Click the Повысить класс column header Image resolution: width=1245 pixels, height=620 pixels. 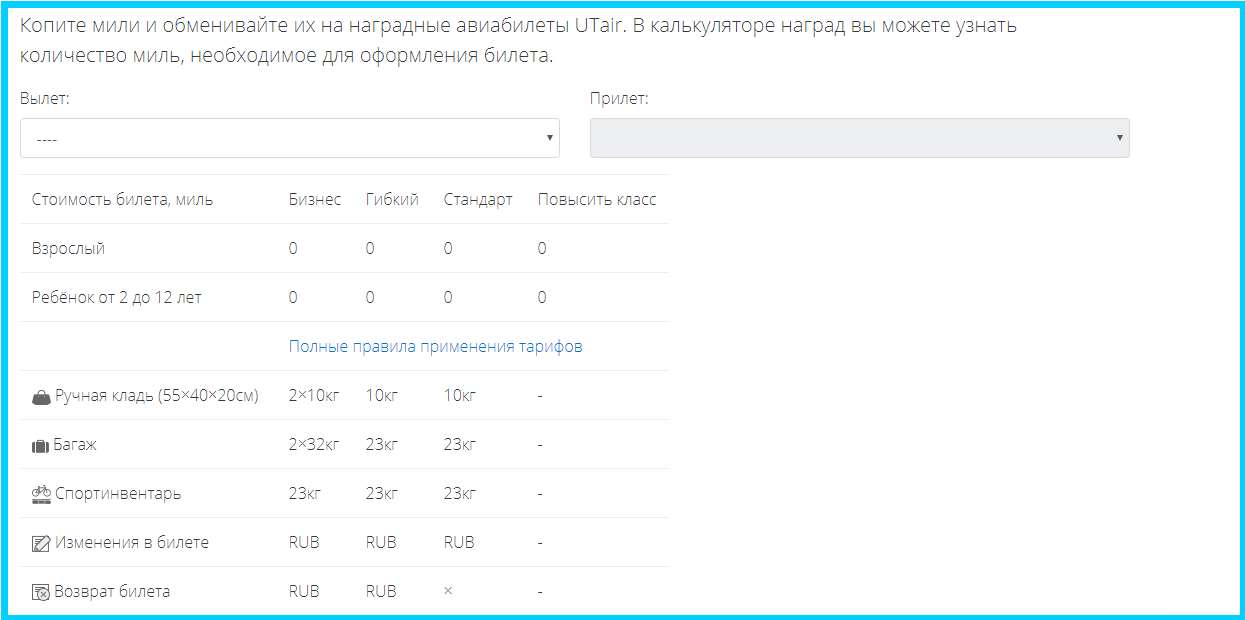pos(596,200)
